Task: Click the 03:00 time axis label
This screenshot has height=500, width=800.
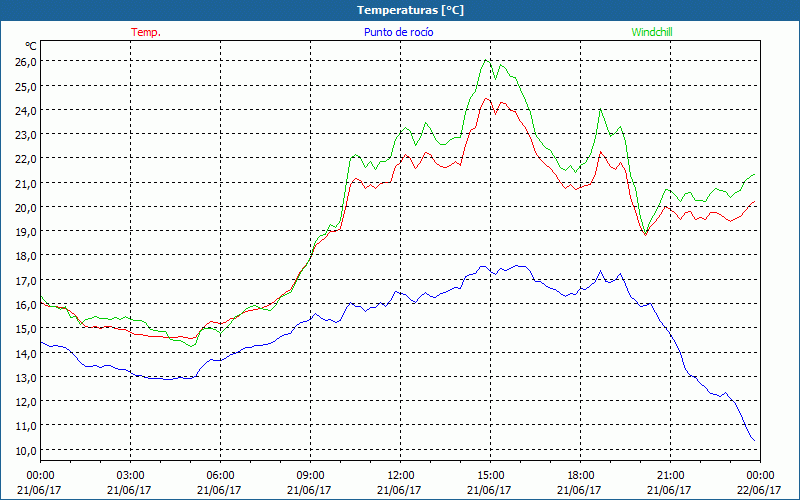Action: pyautogui.click(x=130, y=476)
